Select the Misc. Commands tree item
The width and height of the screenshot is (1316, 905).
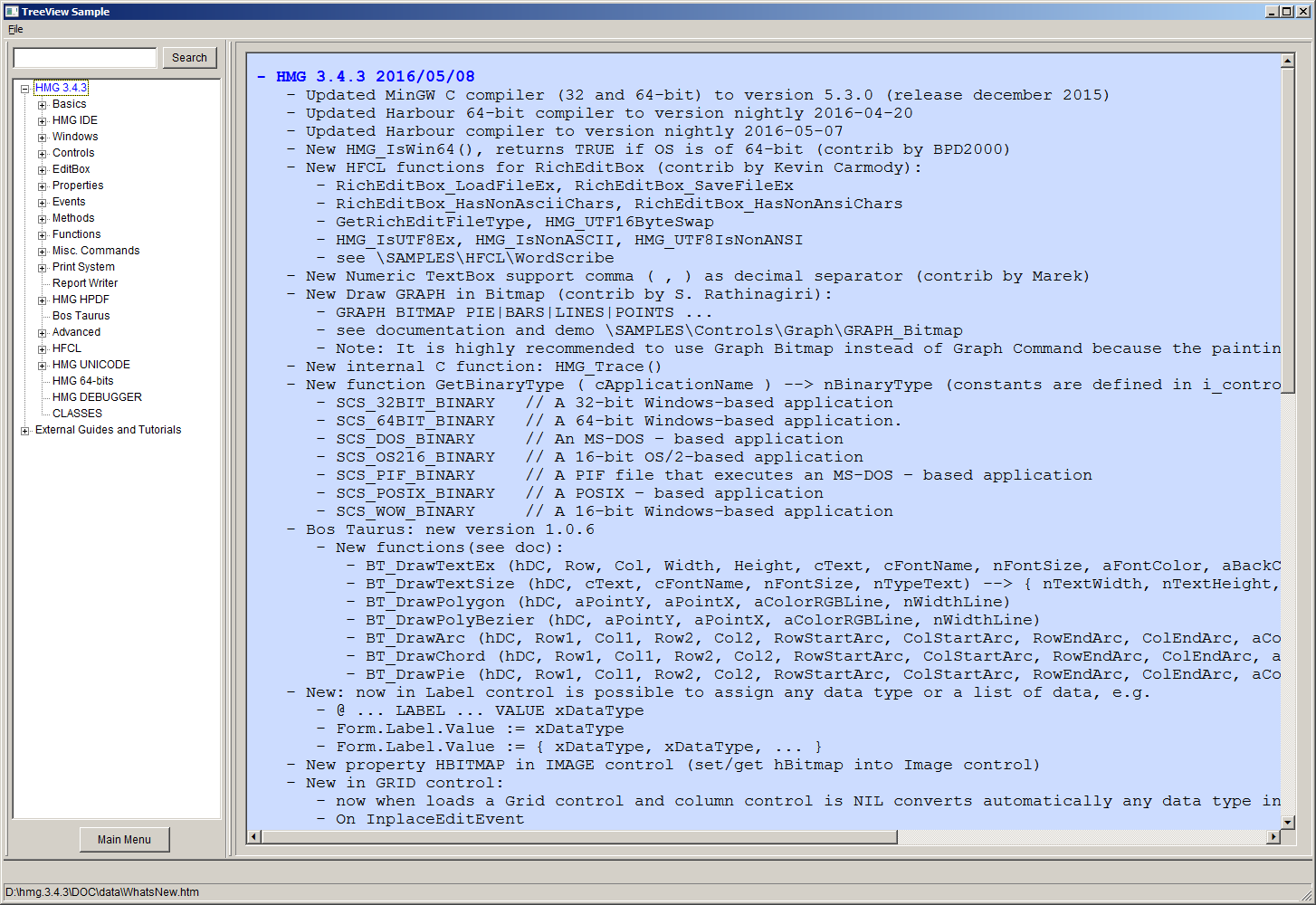[96, 251]
